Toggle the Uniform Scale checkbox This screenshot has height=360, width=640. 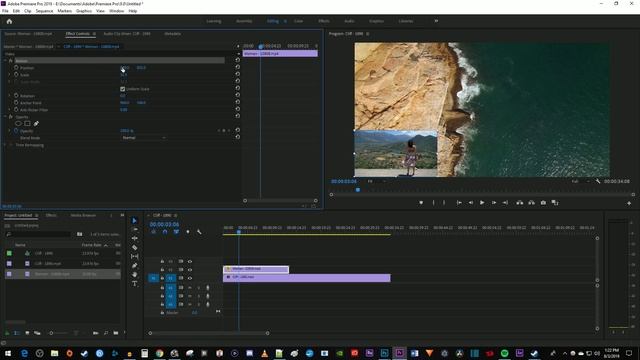(122, 89)
